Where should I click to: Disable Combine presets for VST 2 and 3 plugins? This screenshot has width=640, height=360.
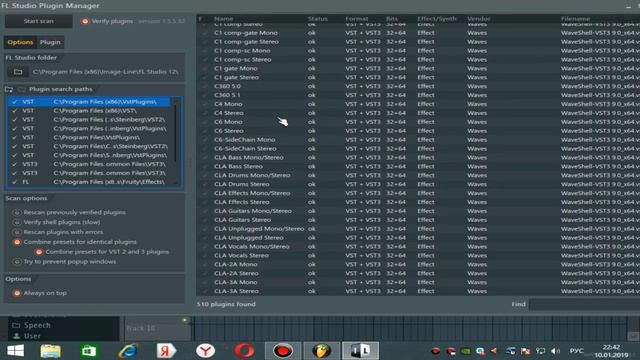pos(39,252)
